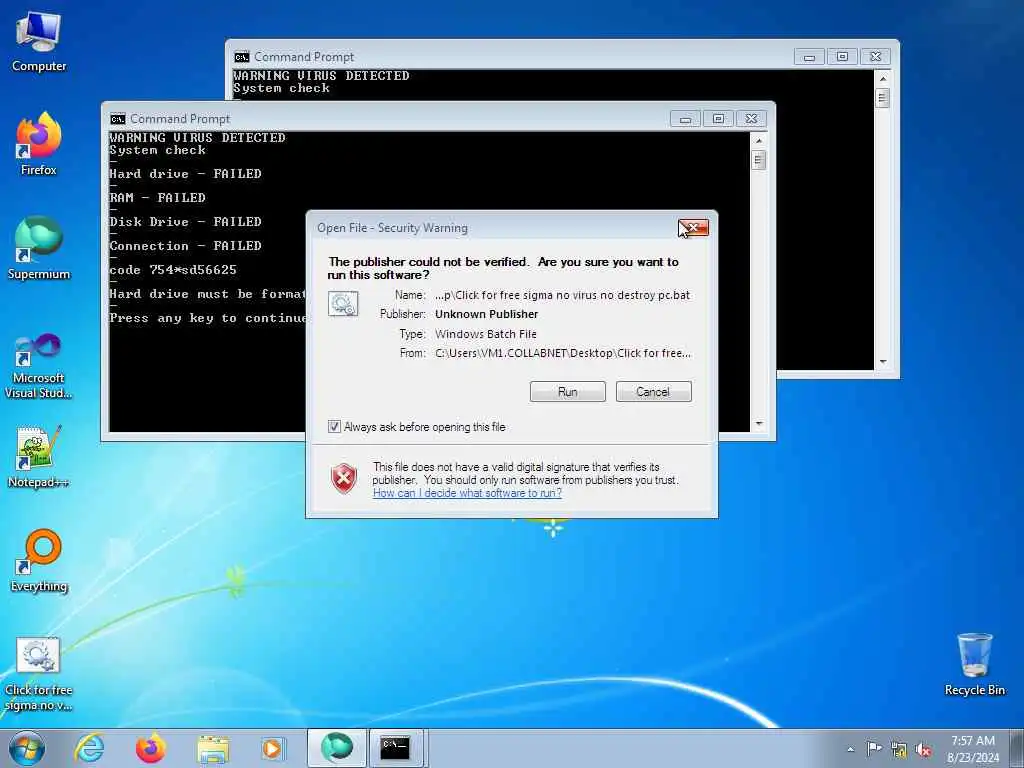The image size is (1024, 768).
Task: Switch to Supermium in the taskbar
Action: tap(336, 748)
